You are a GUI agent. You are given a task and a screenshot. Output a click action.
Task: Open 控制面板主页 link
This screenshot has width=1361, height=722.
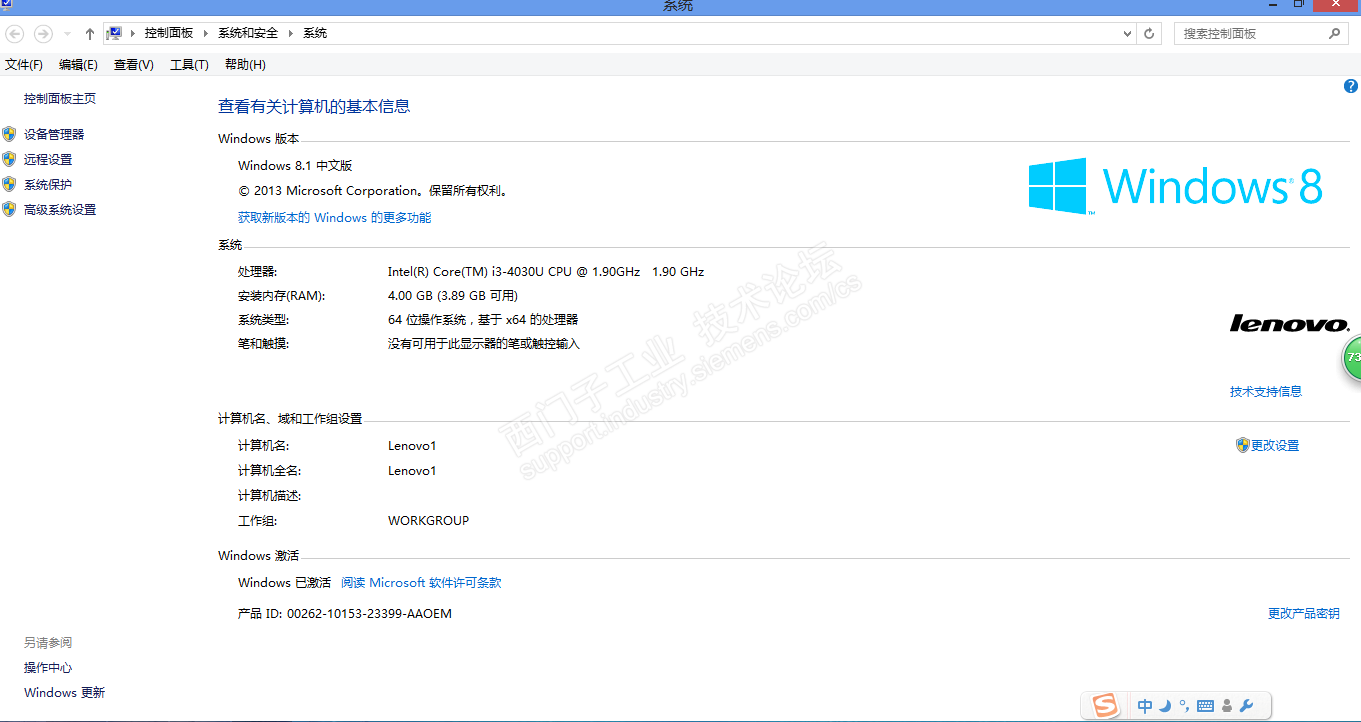point(60,98)
